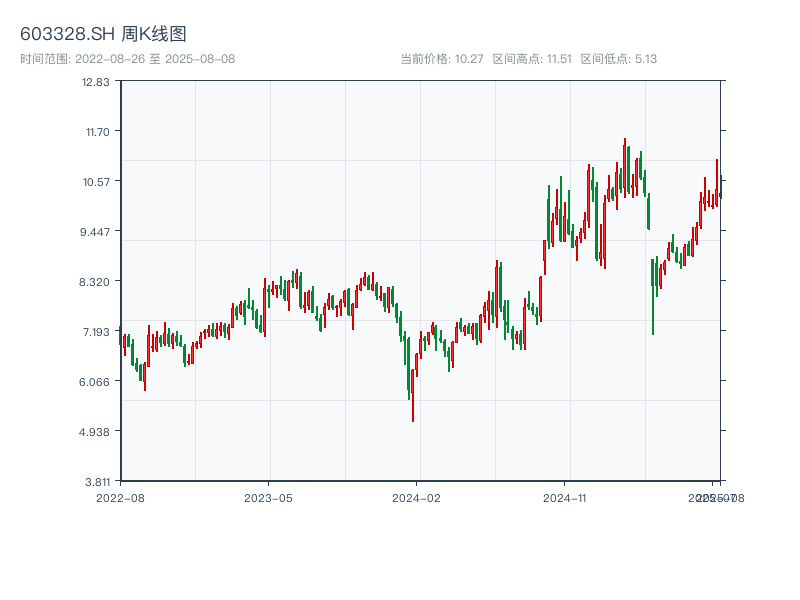Click the 2023-05 x-axis date label
This screenshot has height=600, width=800.
(x=268, y=497)
